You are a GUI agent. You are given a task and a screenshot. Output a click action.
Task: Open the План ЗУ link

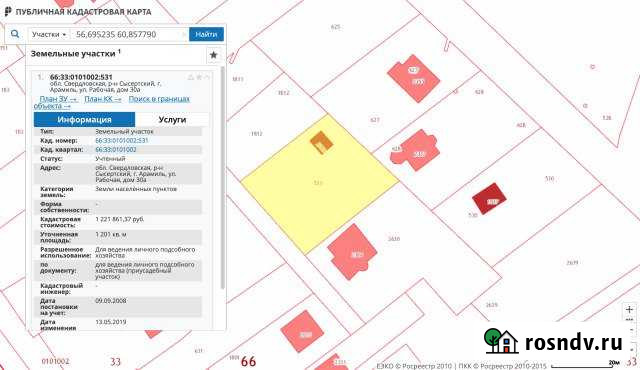coord(58,99)
